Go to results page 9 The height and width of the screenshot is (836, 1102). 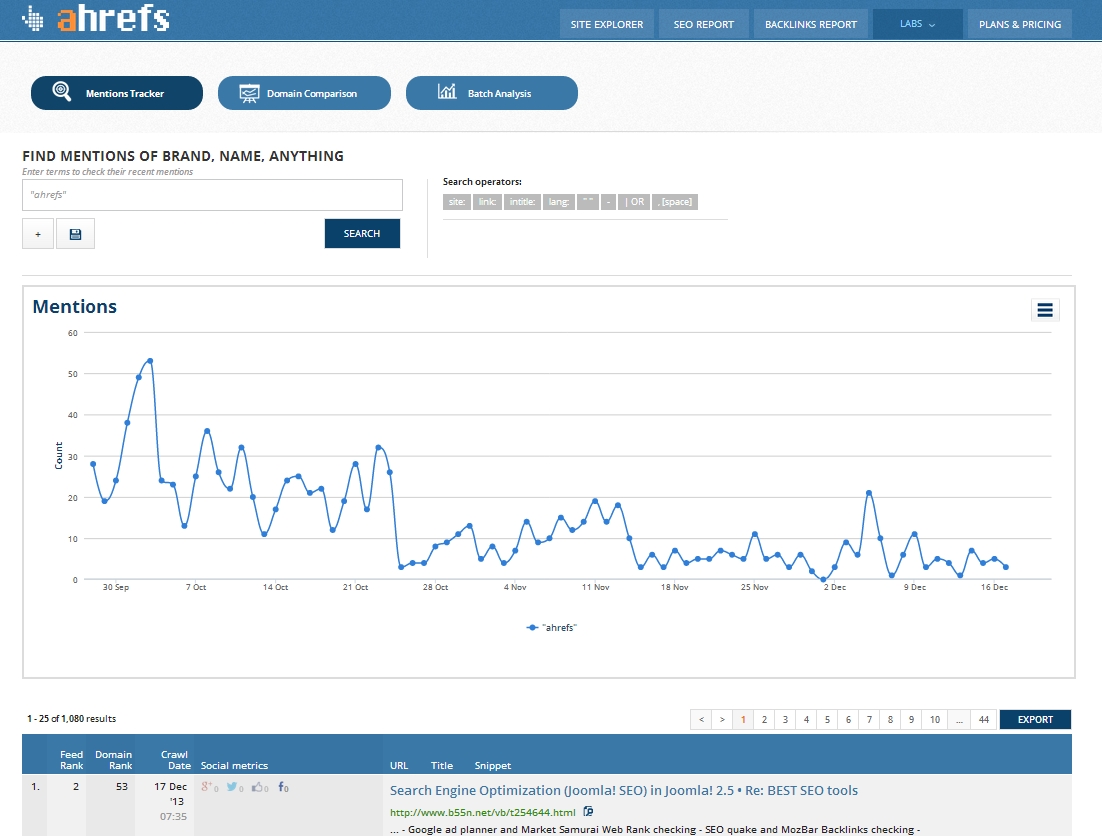[x=912, y=719]
